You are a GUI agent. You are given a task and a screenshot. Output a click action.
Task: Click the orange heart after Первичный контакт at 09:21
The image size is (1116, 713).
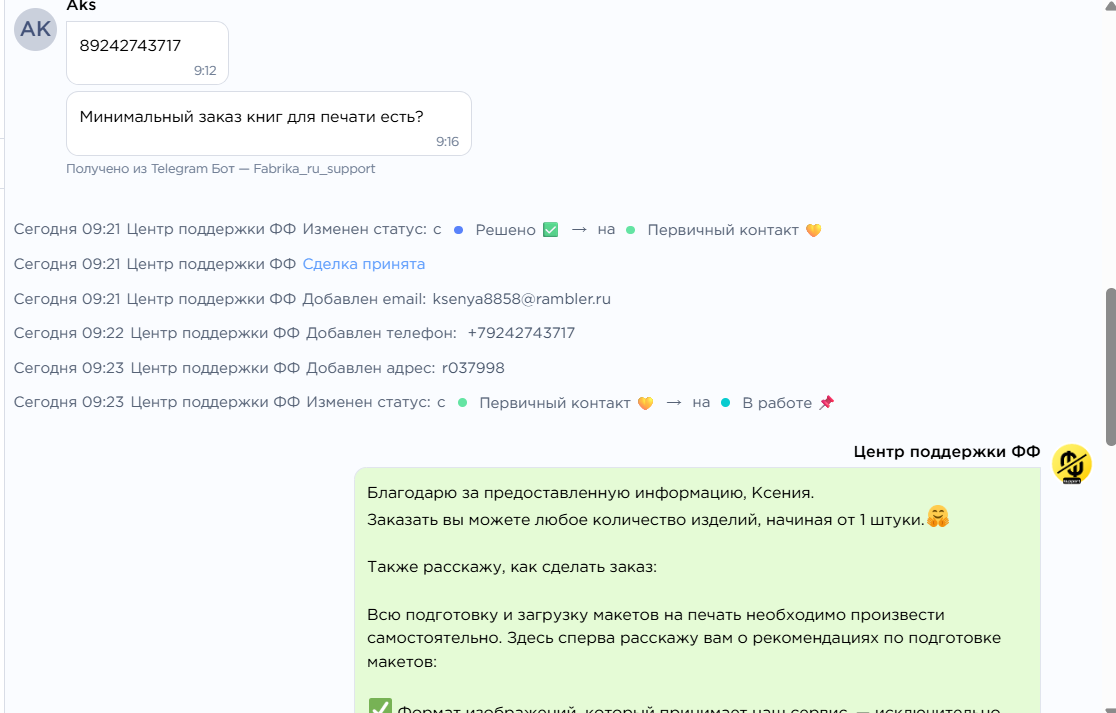[814, 230]
